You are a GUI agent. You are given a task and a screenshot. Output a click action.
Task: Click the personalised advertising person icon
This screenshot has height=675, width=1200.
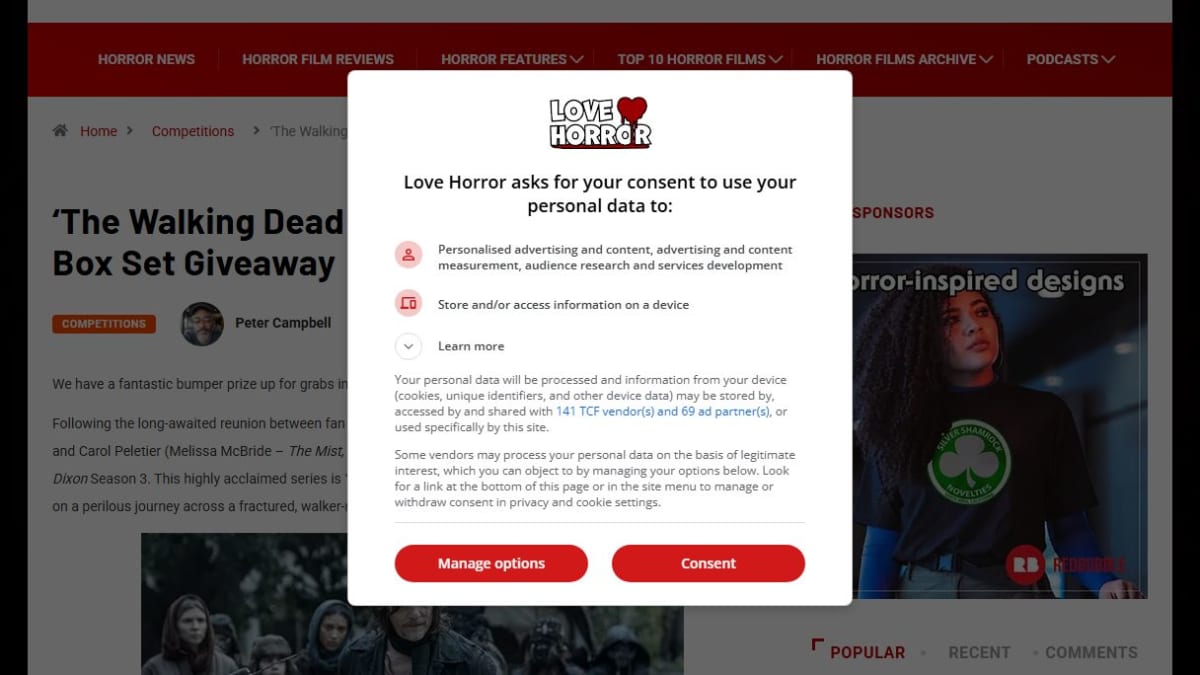click(x=408, y=255)
